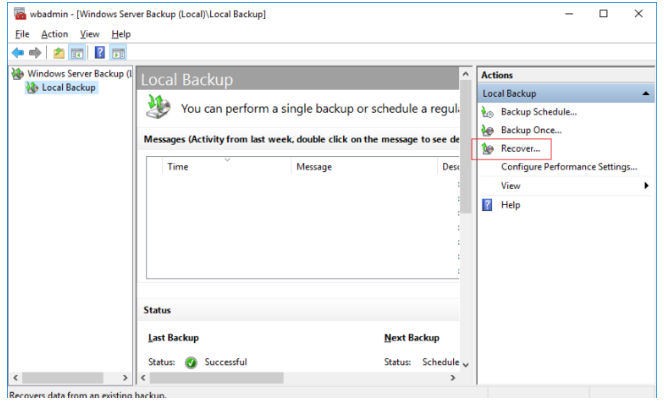Click left arrow of center pane horizontal scrollbar
The image size is (664, 411).
click(143, 378)
